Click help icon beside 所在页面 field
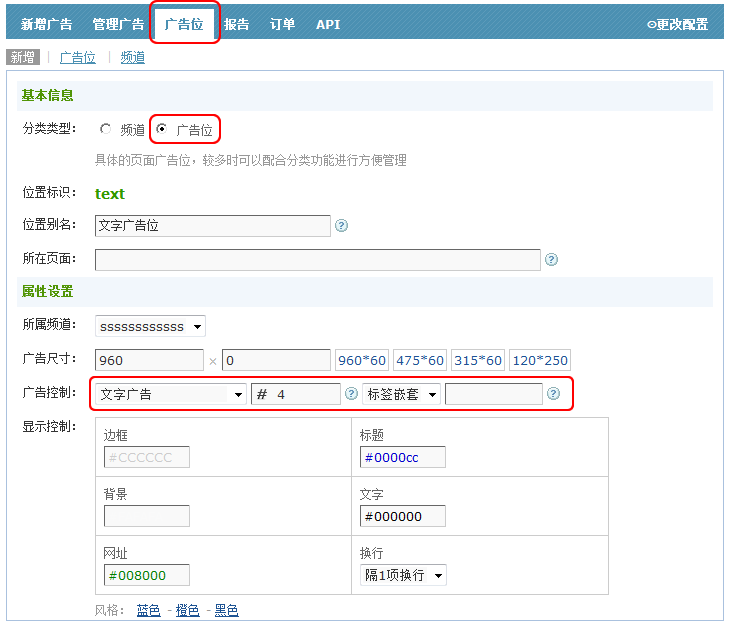Image resolution: width=730 pixels, height=627 pixels. point(551,260)
